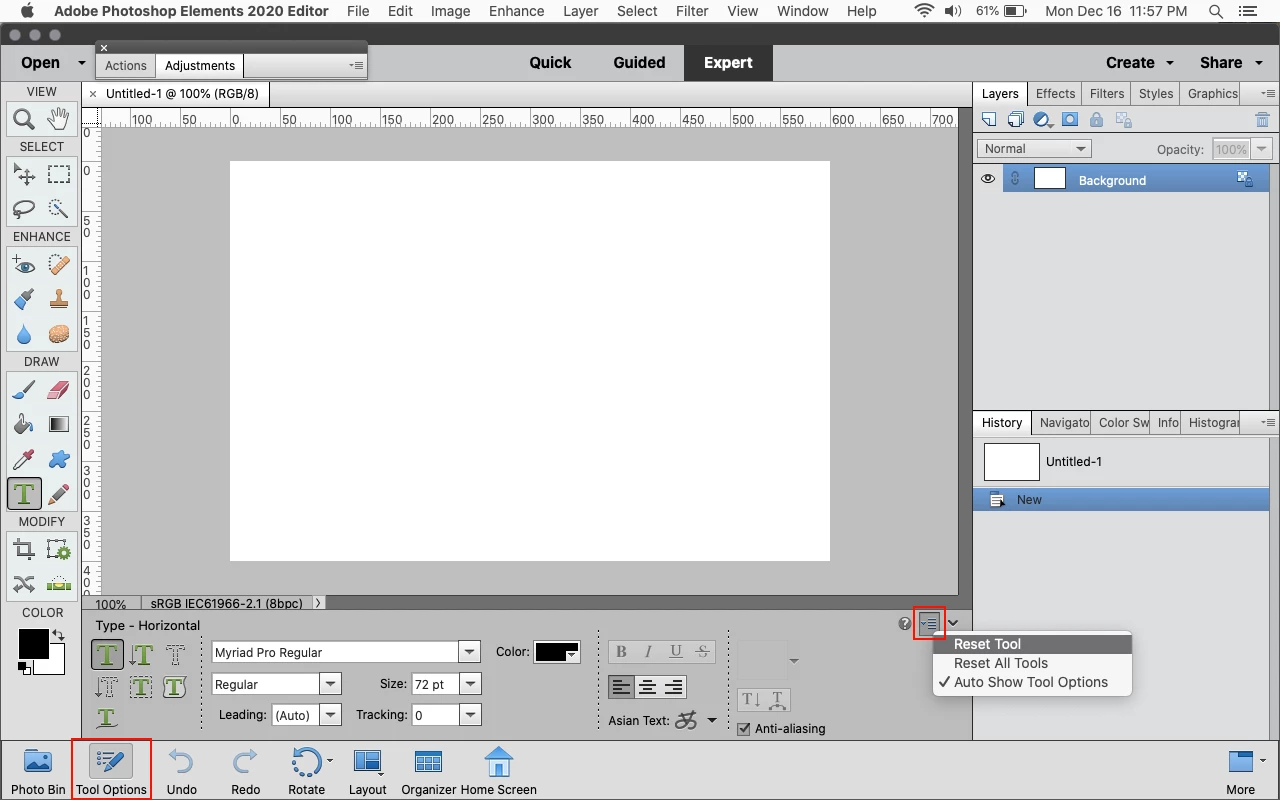The width and height of the screenshot is (1280, 800).
Task: Select the Quick Selection tool
Action: click(59, 209)
